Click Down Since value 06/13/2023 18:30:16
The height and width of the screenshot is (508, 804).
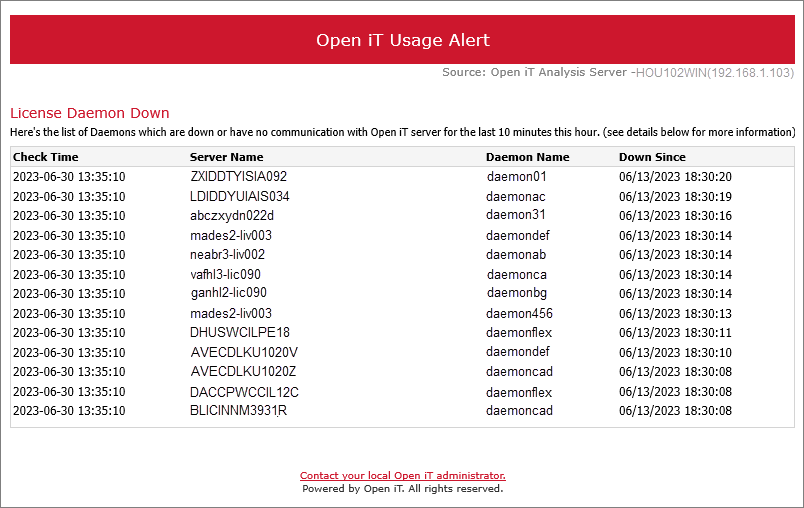[675, 215]
